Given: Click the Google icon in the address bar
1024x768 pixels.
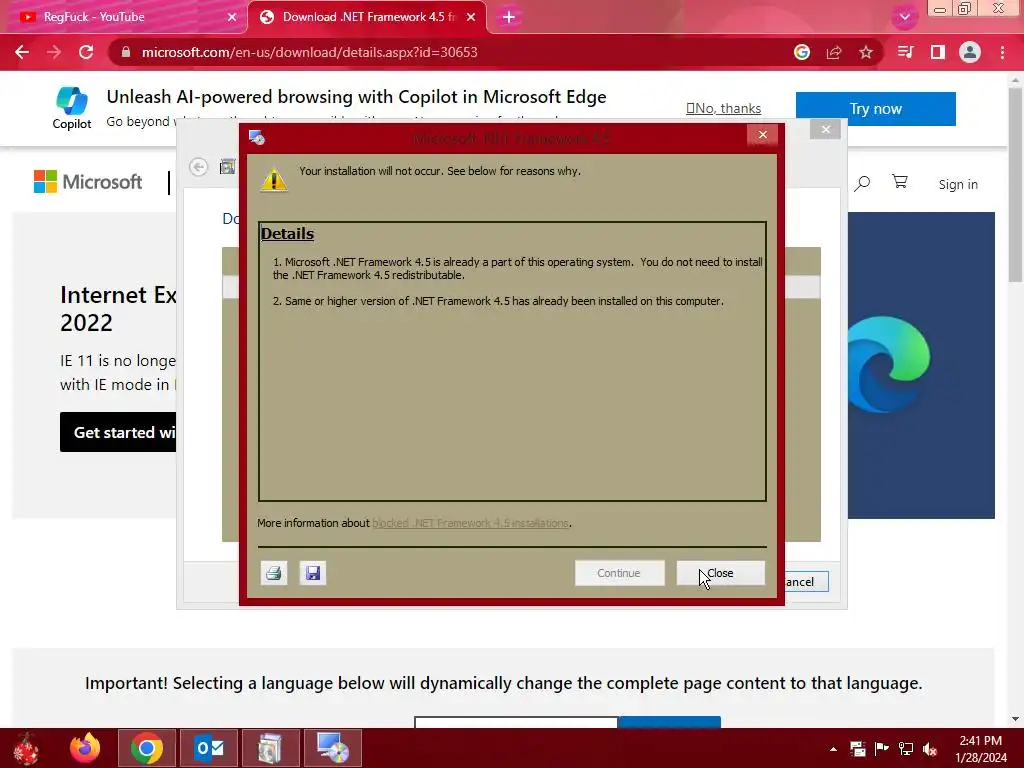Looking at the screenshot, I should (x=802, y=52).
